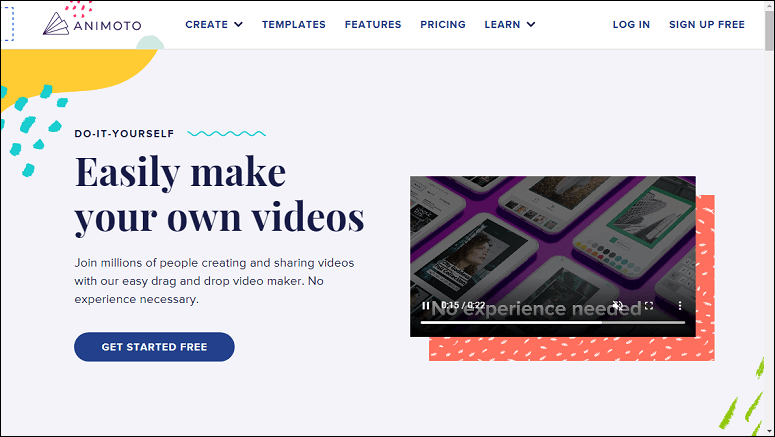The image size is (775, 437).
Task: Open the Templates page
Action: [294, 24]
